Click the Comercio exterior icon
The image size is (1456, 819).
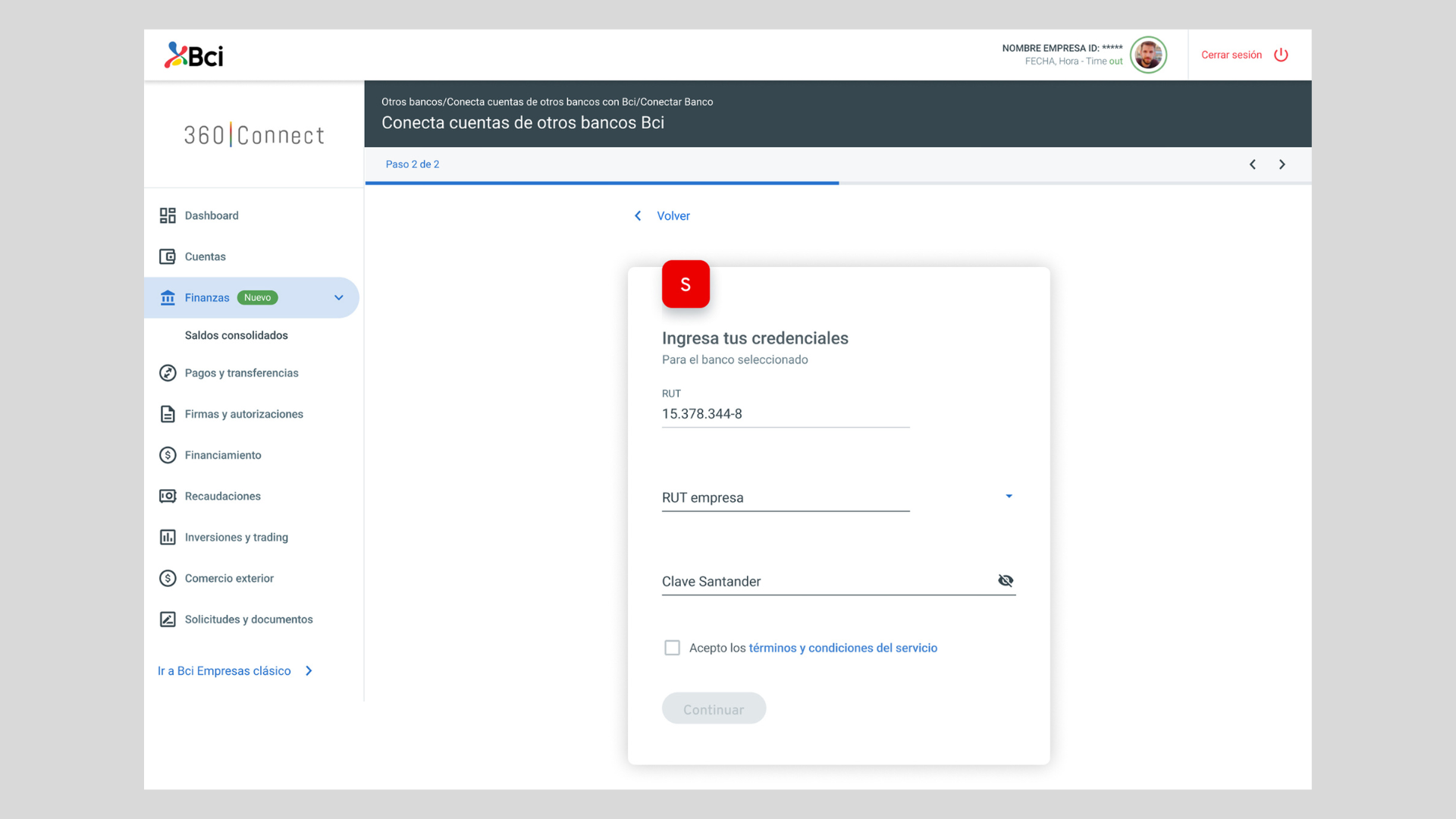(168, 578)
